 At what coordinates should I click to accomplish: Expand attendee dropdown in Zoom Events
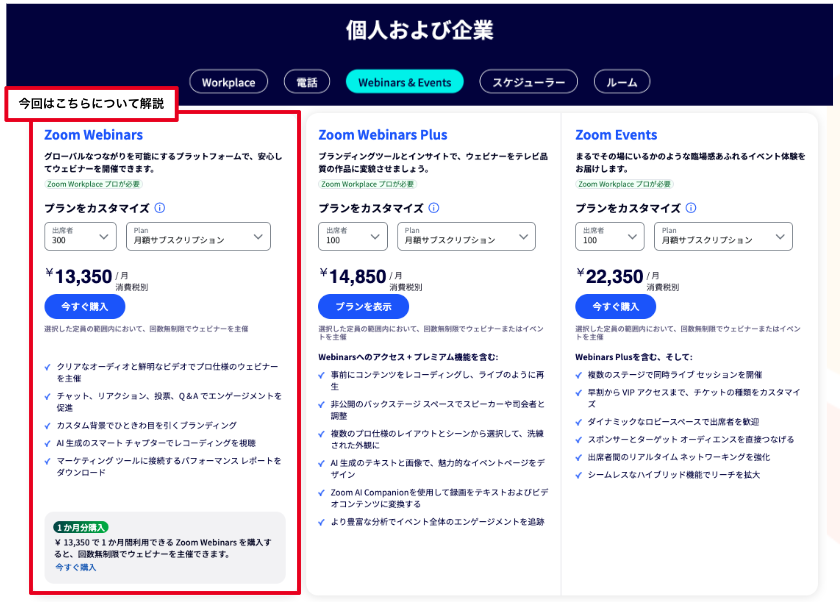point(610,236)
